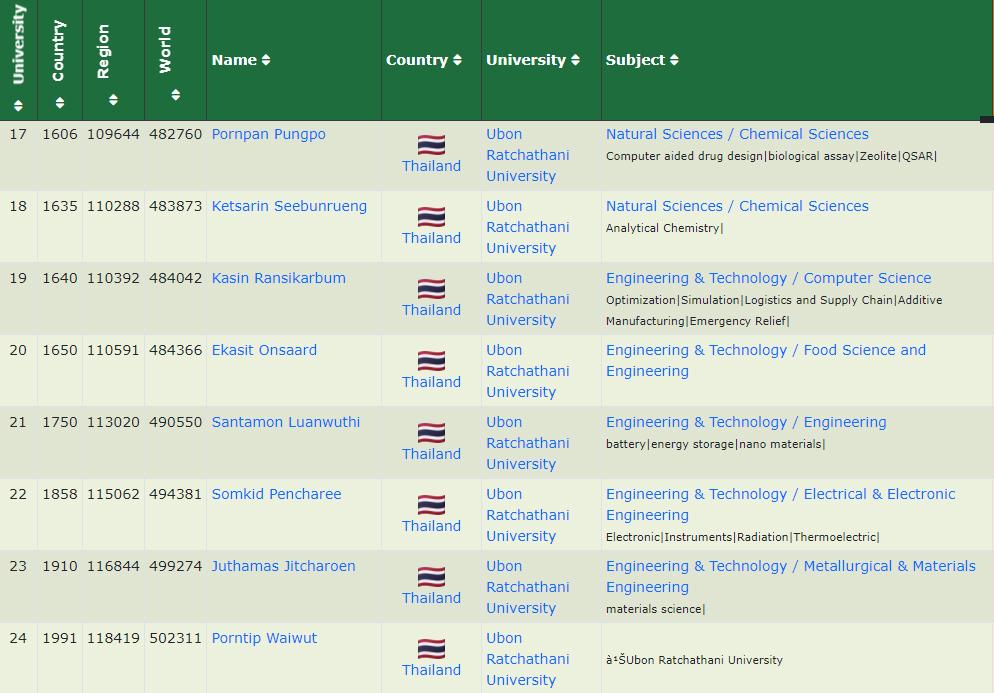This screenshot has height=693, width=994.
Task: Click Thailand flag in Somkid Pencharee row
Action: coord(431,505)
